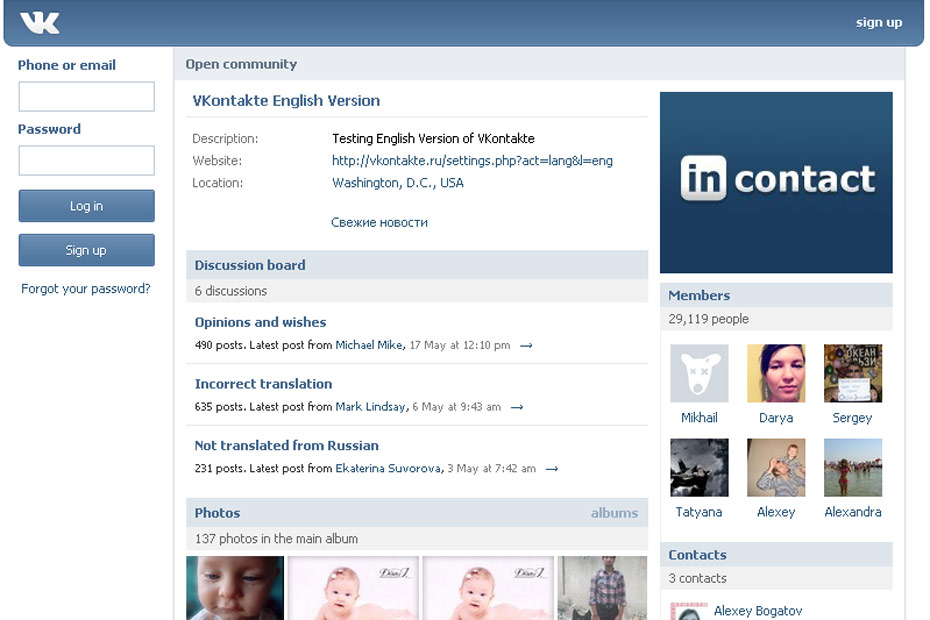The width and height of the screenshot is (930, 620).
Task: Select the Testing English Version of VKontakte description
Action: coord(433,139)
